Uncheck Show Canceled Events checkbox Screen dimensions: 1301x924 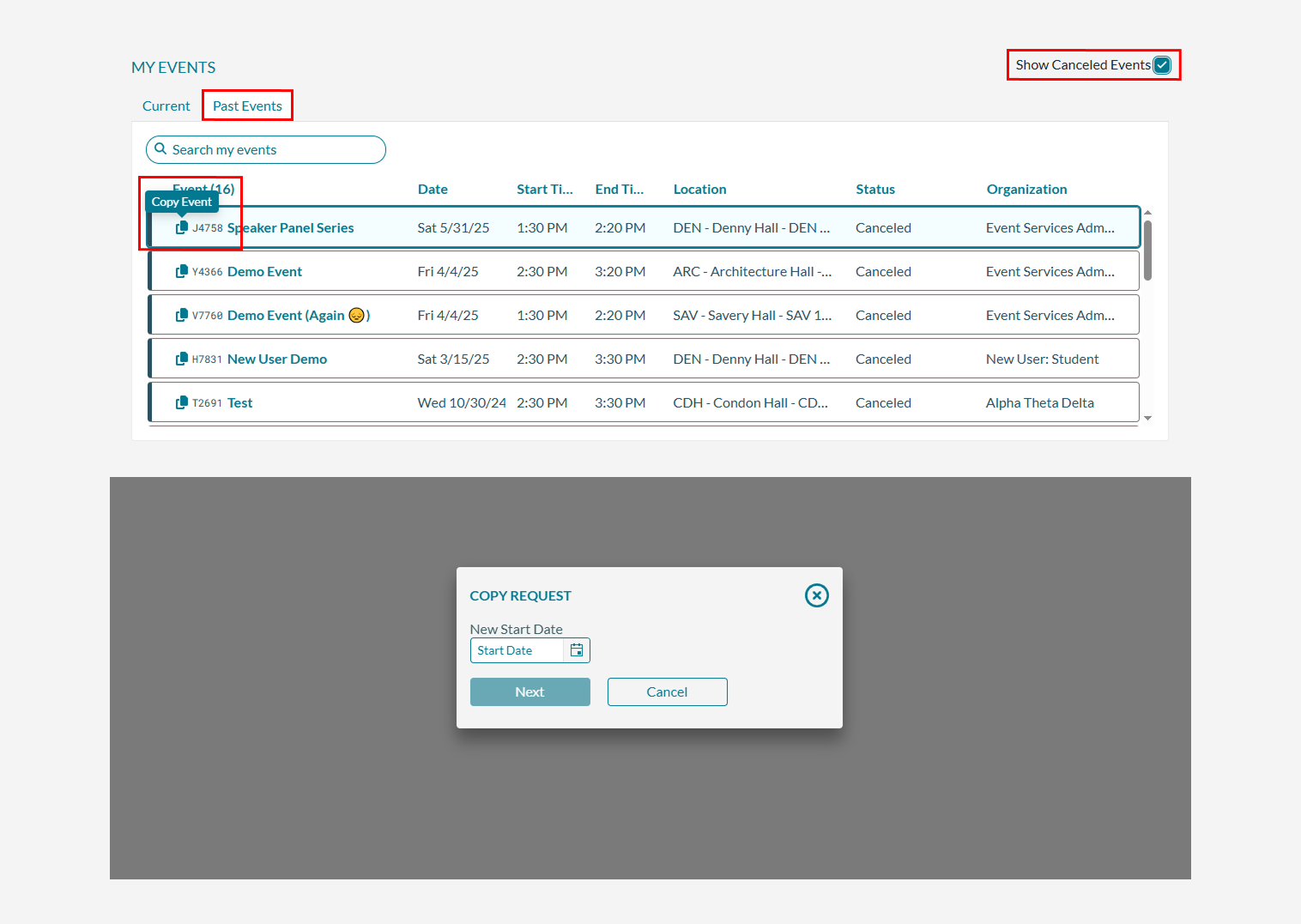point(1162,65)
